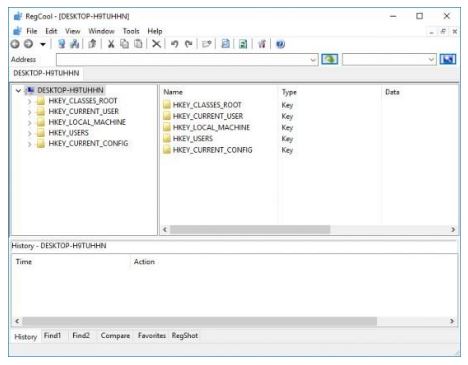This screenshot has width=468, height=365.
Task: Click the connect computer toolbar icon
Action: [x=61, y=44]
